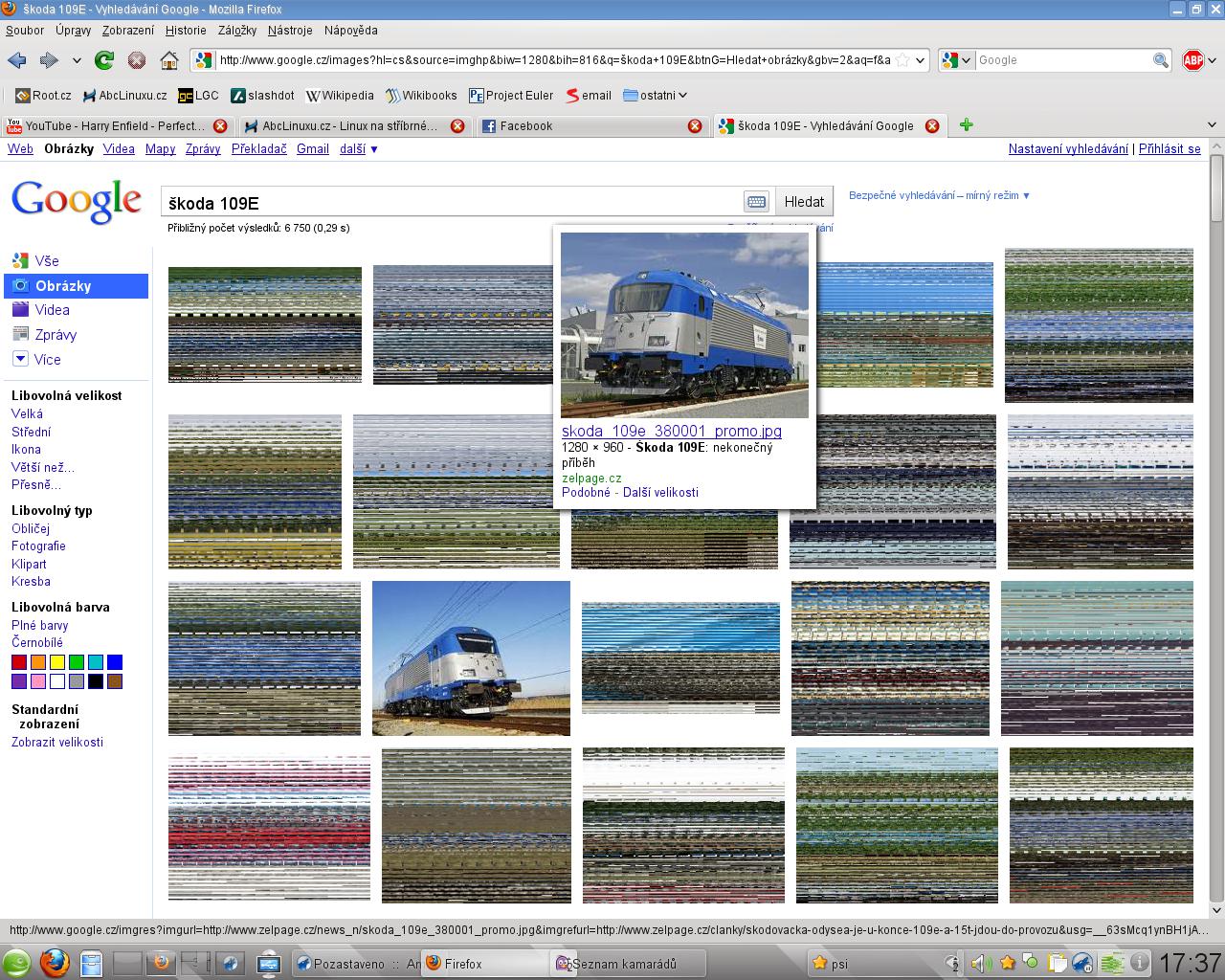Open the Project Euler bookmark
The image size is (1225, 980).
coord(511,95)
